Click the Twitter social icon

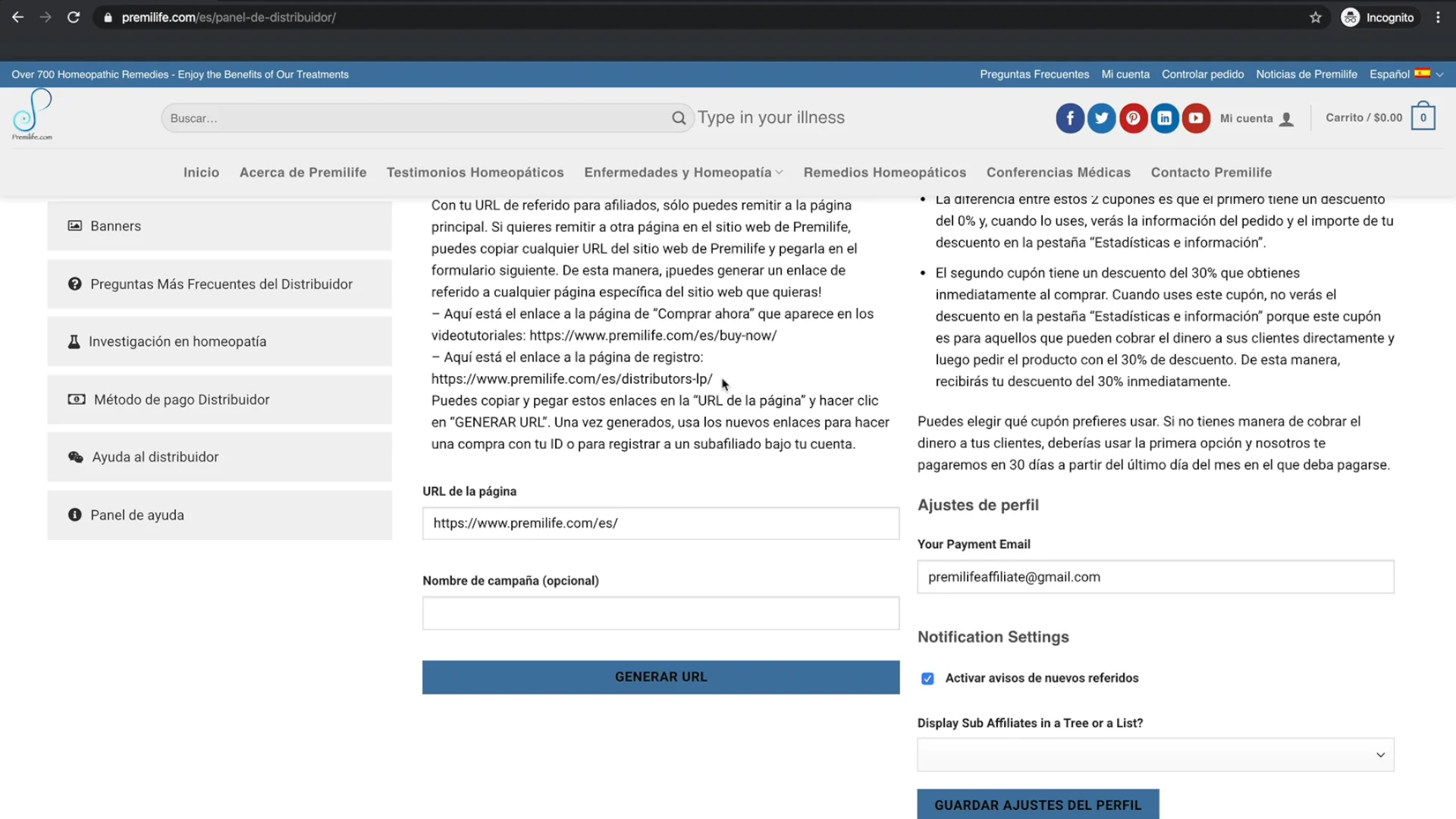(1101, 118)
